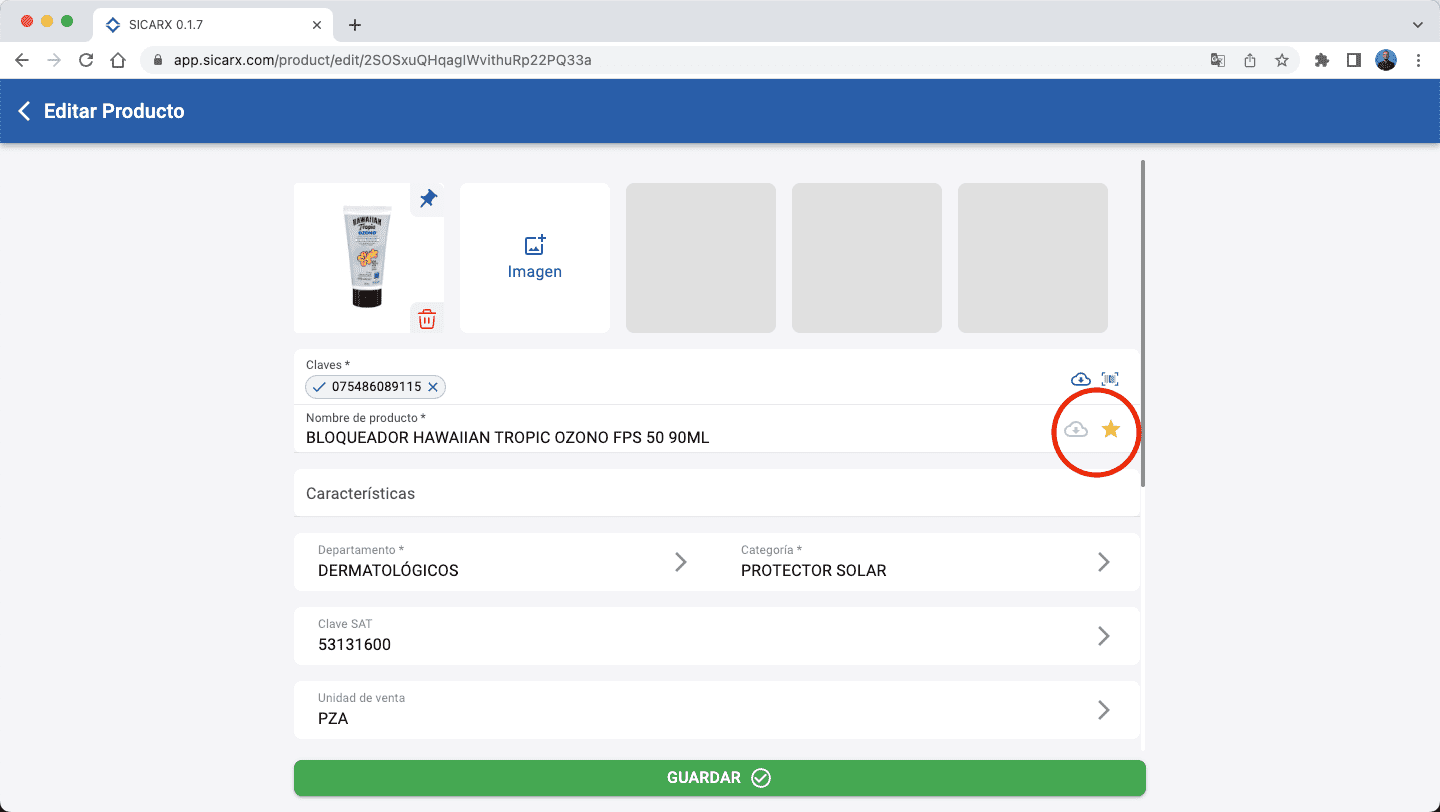The width and height of the screenshot is (1440, 812).
Task: Open the Categoría PROTECTOR SOLAR selector
Action: tap(1103, 562)
